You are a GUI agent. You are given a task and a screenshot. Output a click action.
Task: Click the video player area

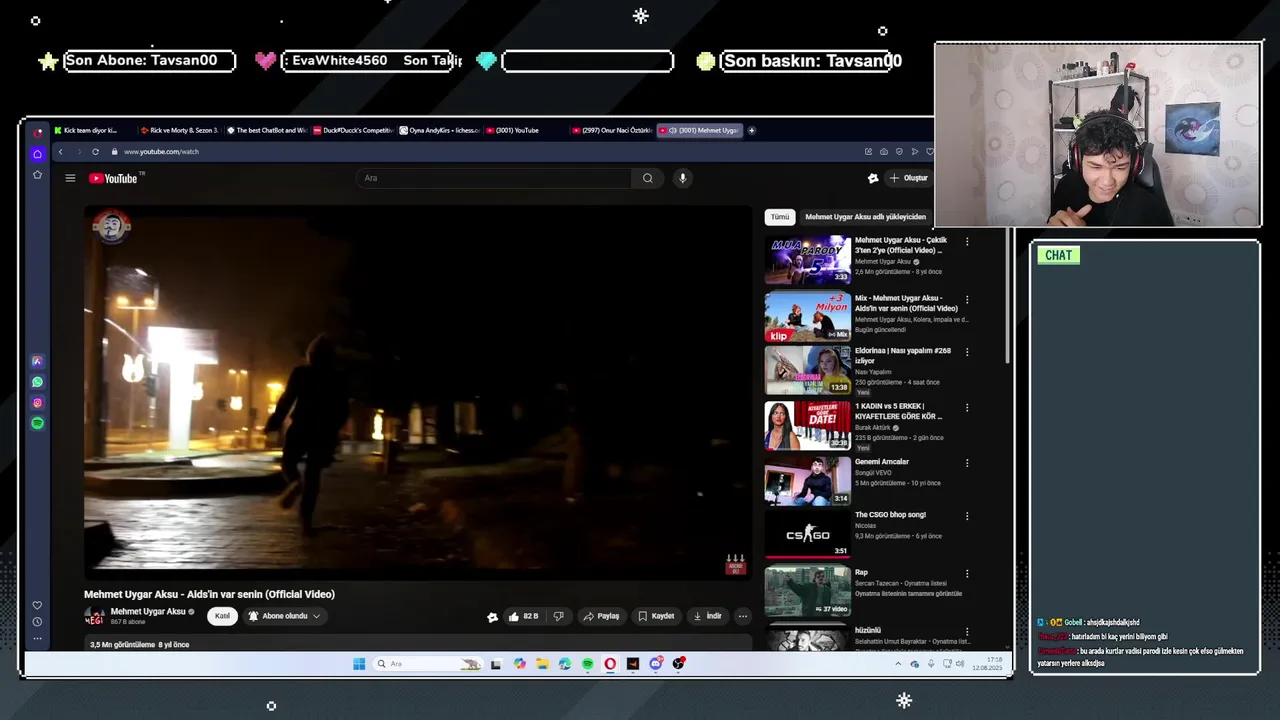click(417, 392)
